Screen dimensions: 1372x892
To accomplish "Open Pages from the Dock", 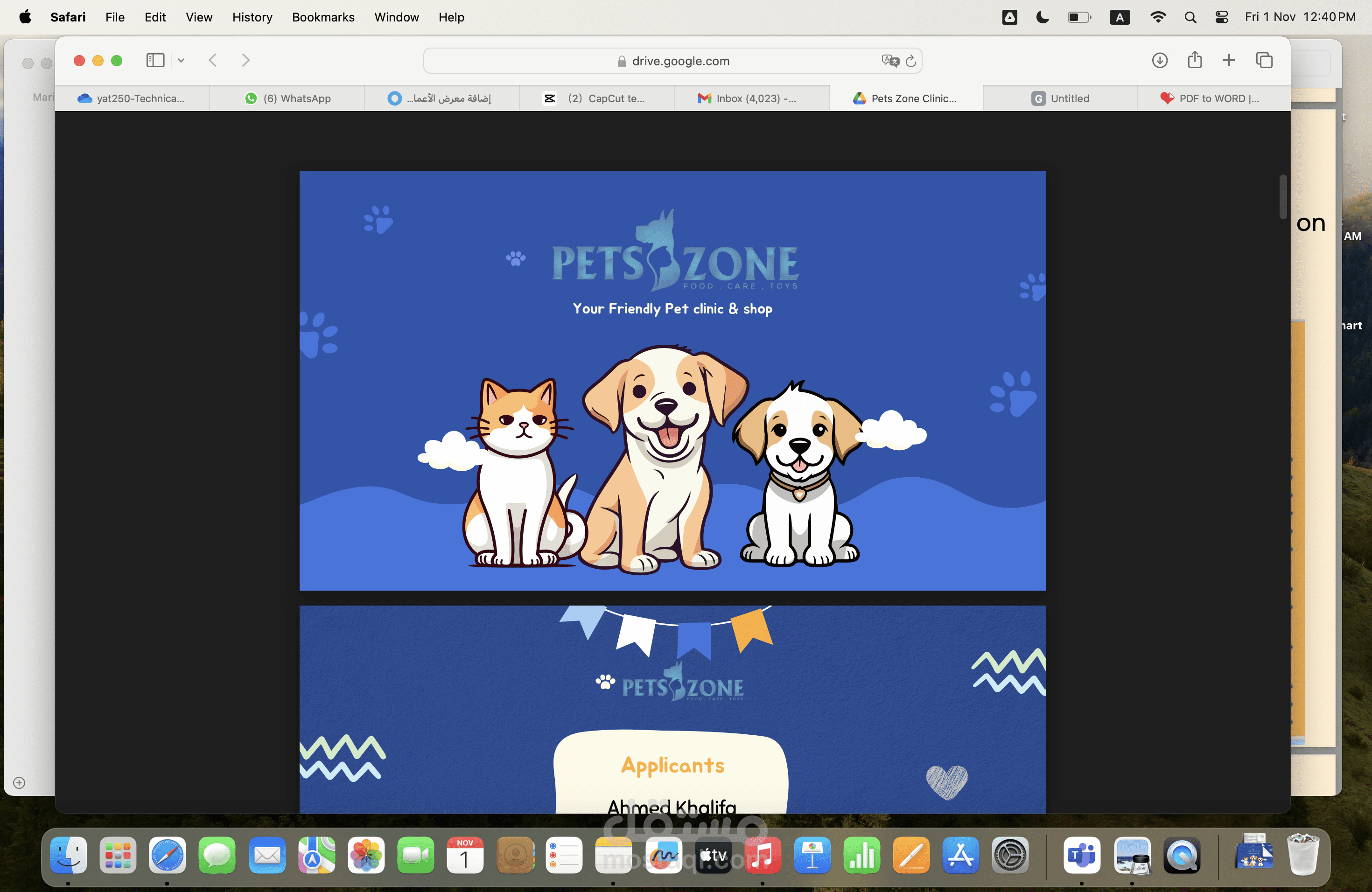I will [911, 855].
